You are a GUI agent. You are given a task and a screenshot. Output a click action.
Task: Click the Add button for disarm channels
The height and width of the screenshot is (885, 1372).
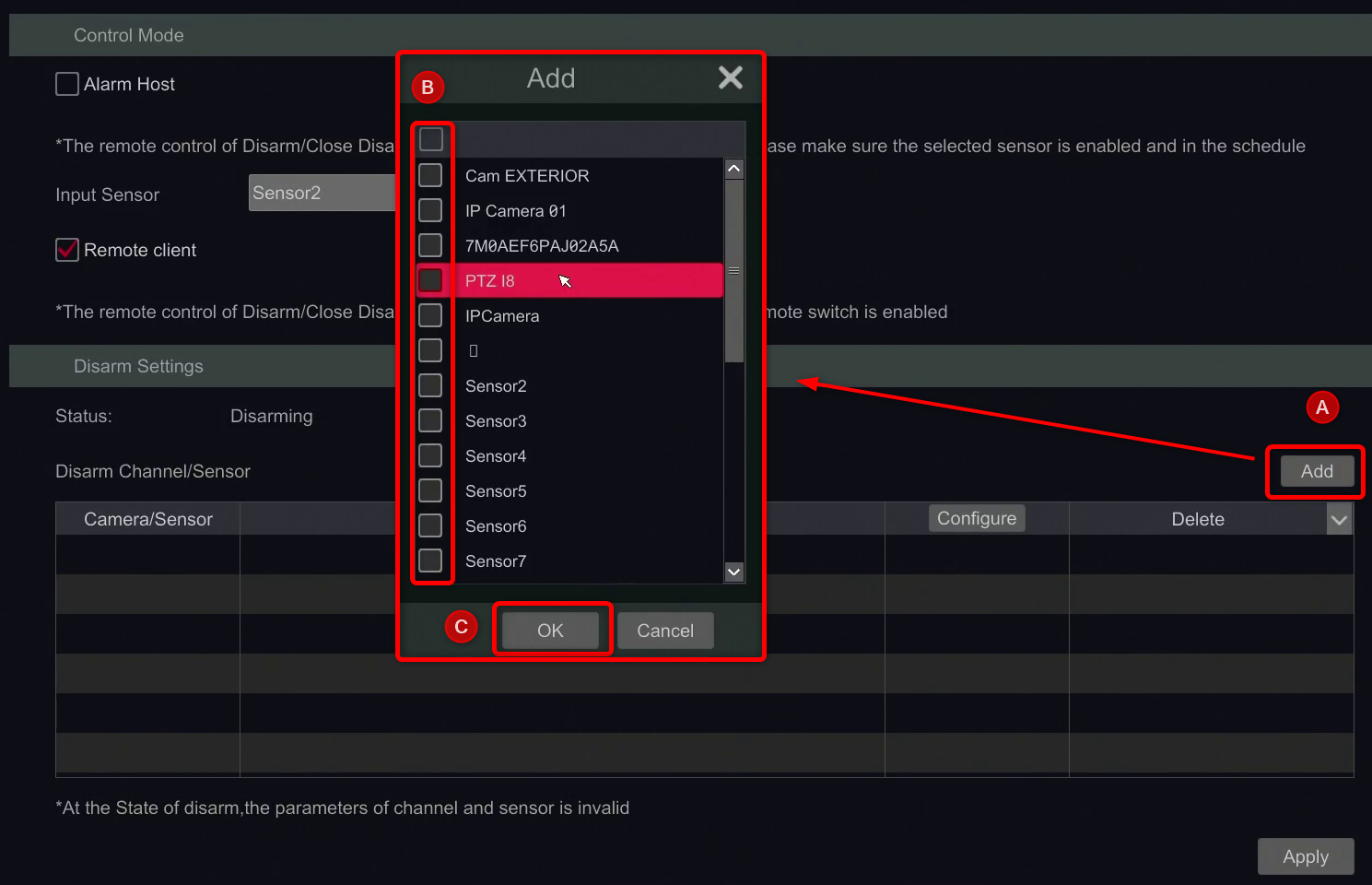[x=1316, y=471]
